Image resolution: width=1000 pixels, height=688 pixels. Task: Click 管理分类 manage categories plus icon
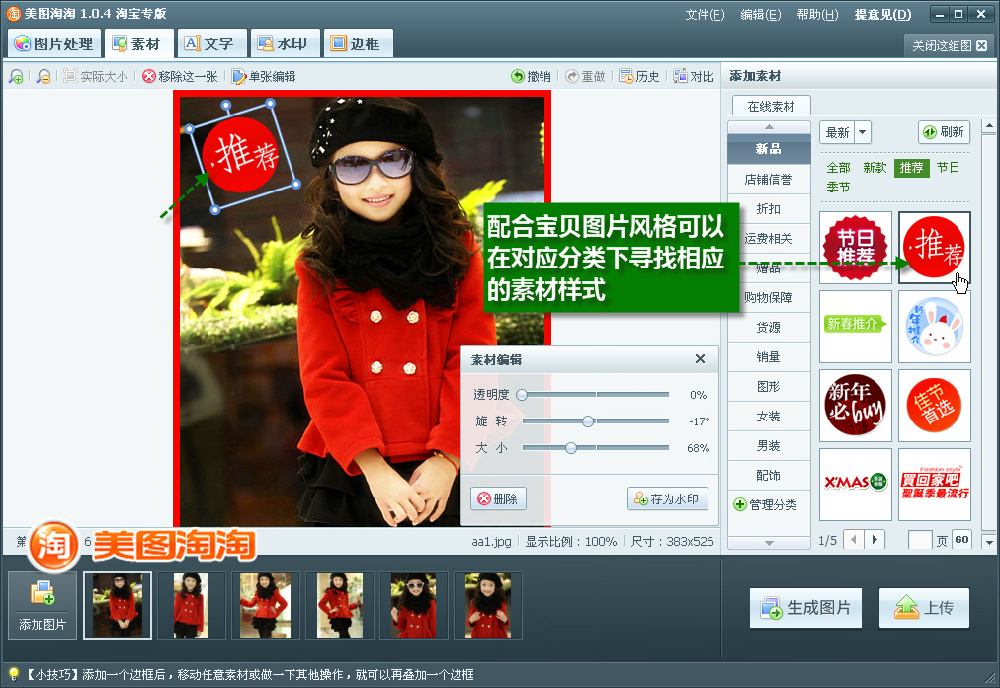click(x=740, y=504)
